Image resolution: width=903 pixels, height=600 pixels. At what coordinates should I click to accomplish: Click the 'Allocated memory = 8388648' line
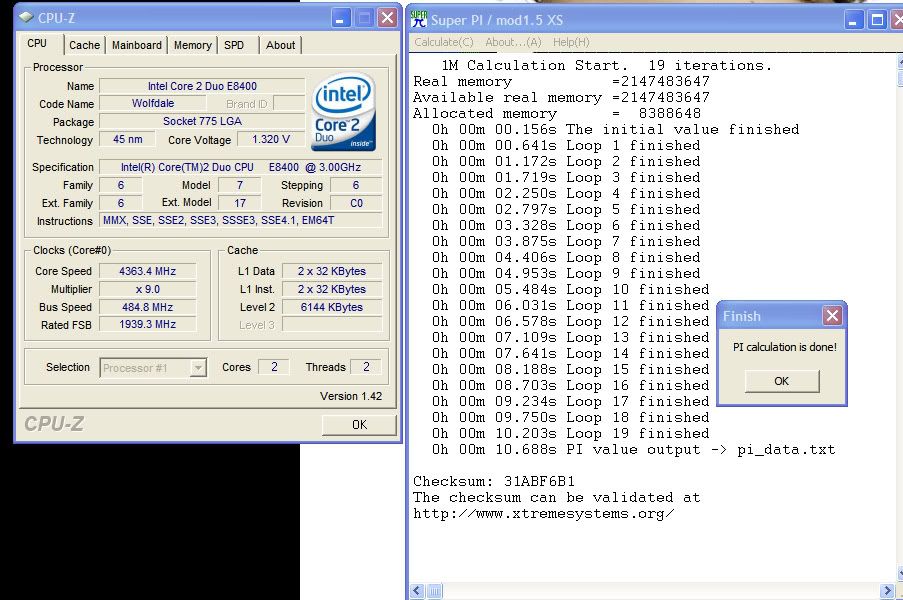(557, 113)
